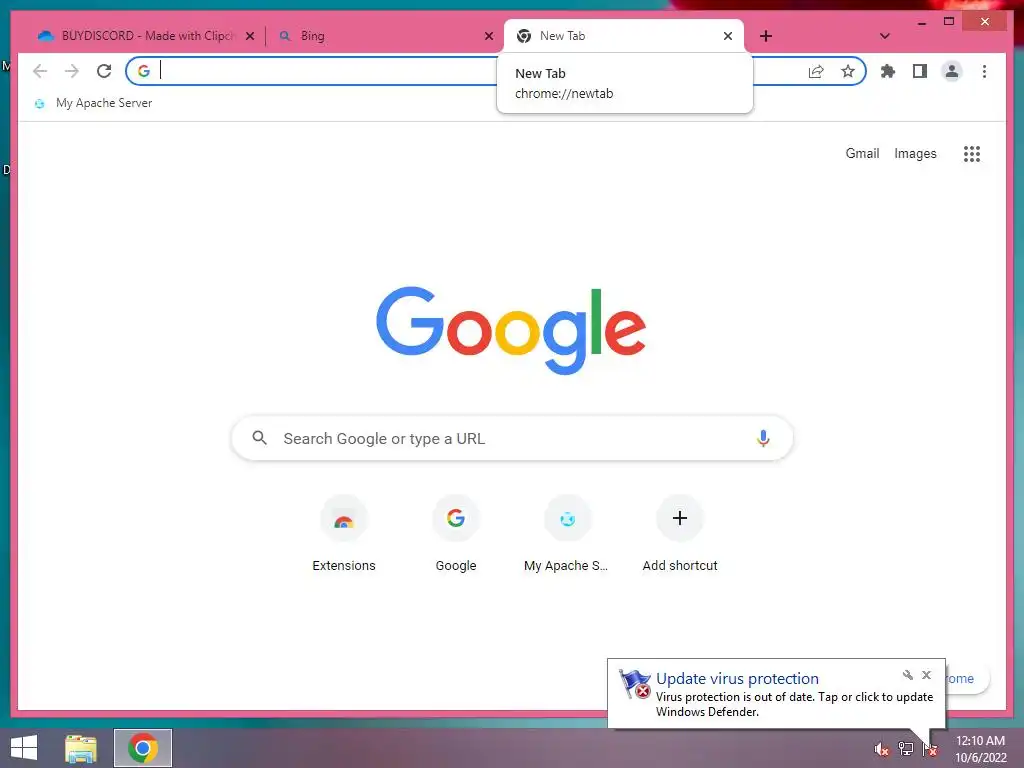1024x768 pixels.
Task: Click the Google logo
Action: point(511,330)
